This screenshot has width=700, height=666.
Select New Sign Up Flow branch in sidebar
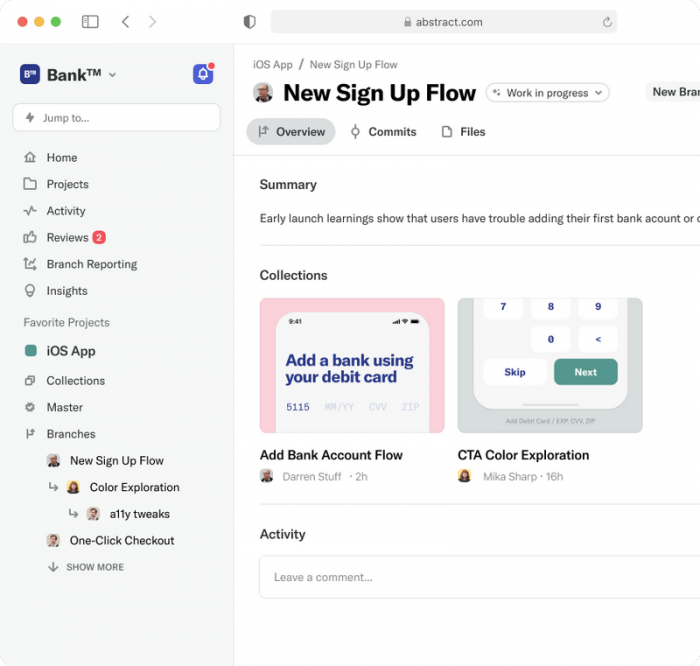pyautogui.click(x=117, y=461)
